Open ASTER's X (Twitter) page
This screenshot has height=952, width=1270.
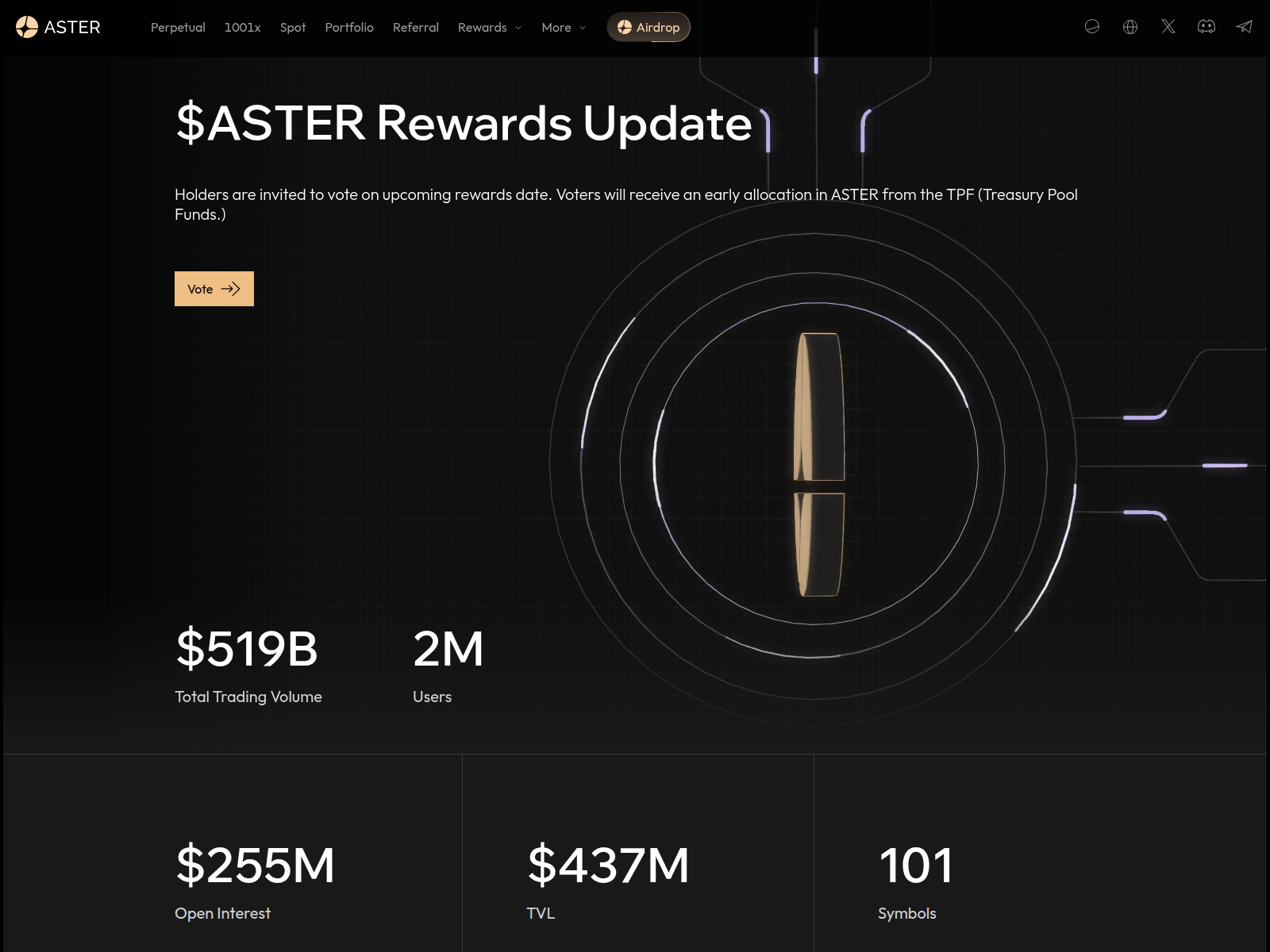click(1168, 26)
